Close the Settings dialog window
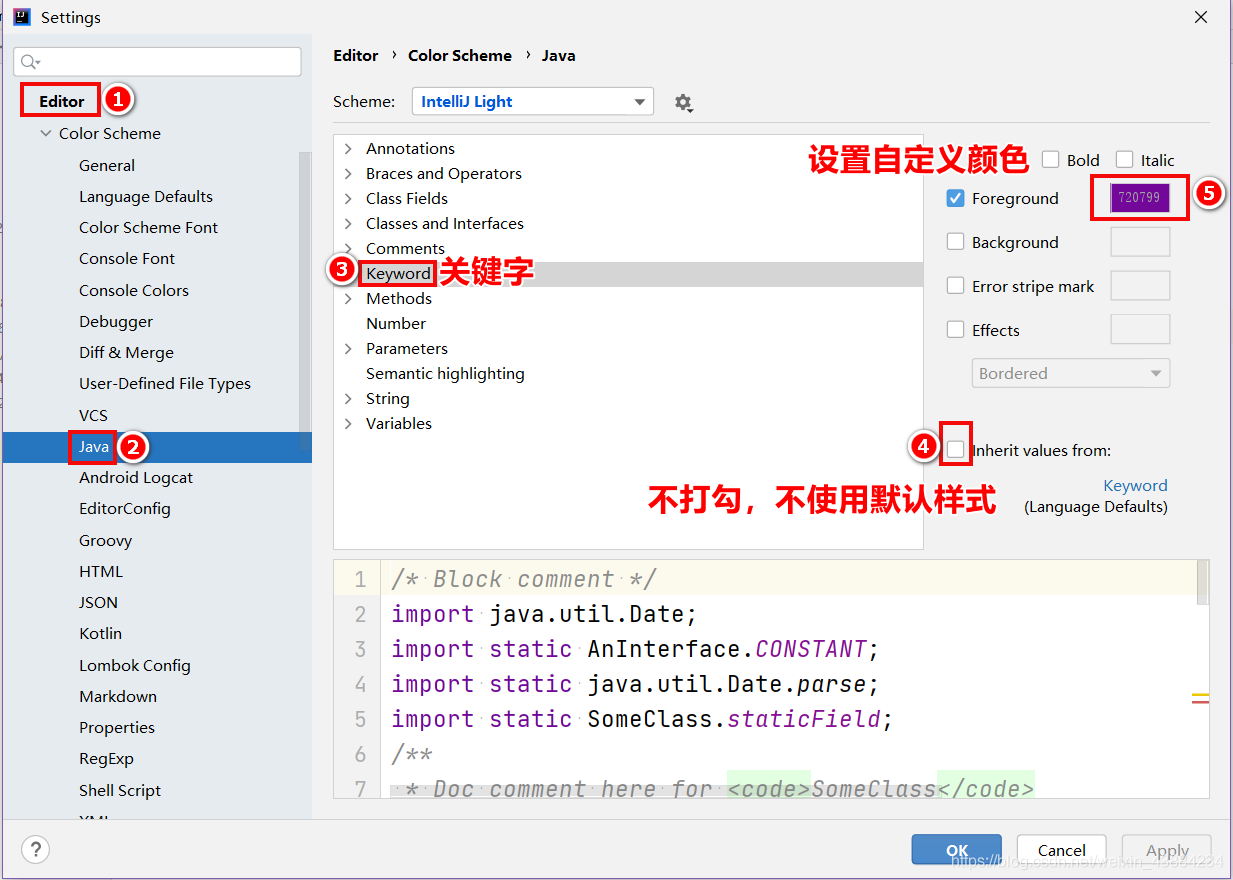This screenshot has height=880, width=1233. [1200, 17]
